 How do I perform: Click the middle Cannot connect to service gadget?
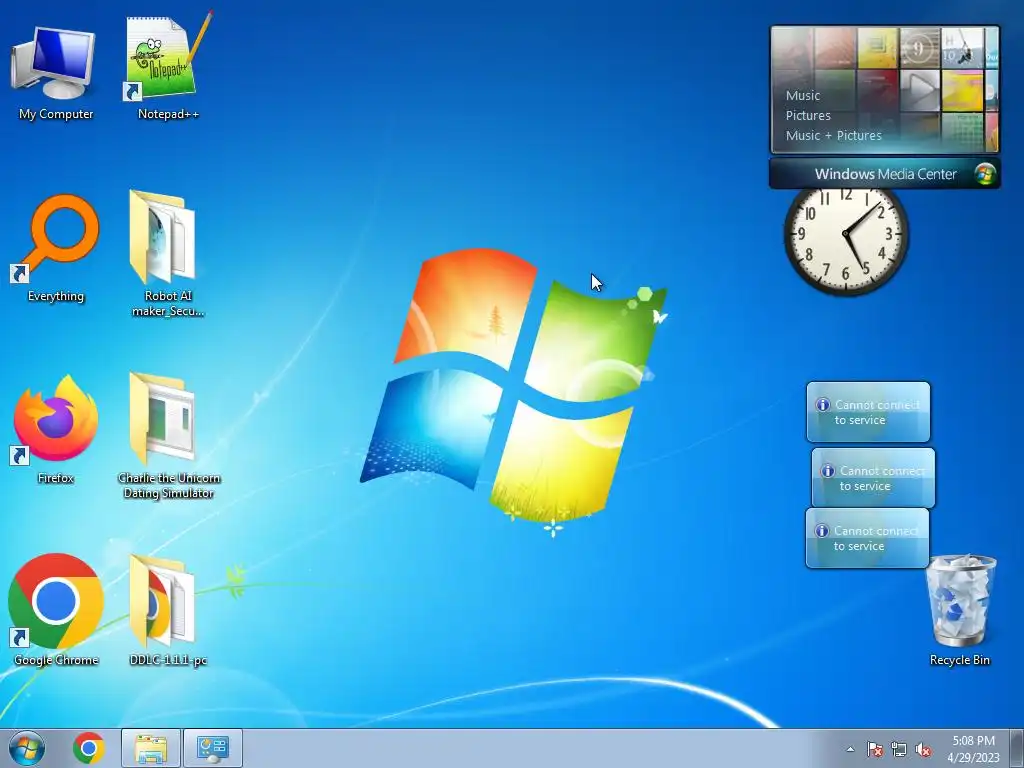pos(873,478)
